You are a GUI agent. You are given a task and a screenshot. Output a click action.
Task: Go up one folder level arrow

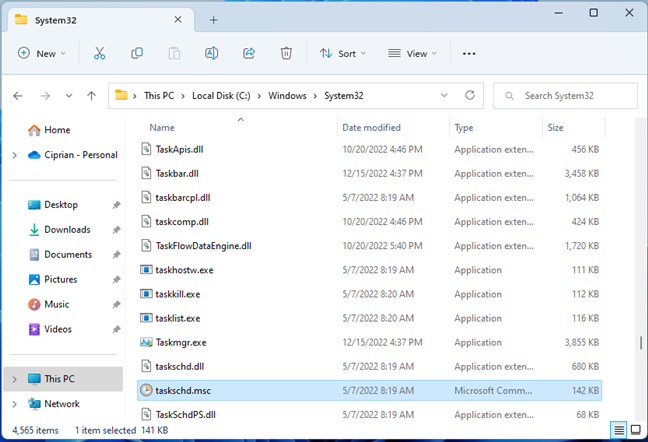pyautogui.click(x=91, y=96)
